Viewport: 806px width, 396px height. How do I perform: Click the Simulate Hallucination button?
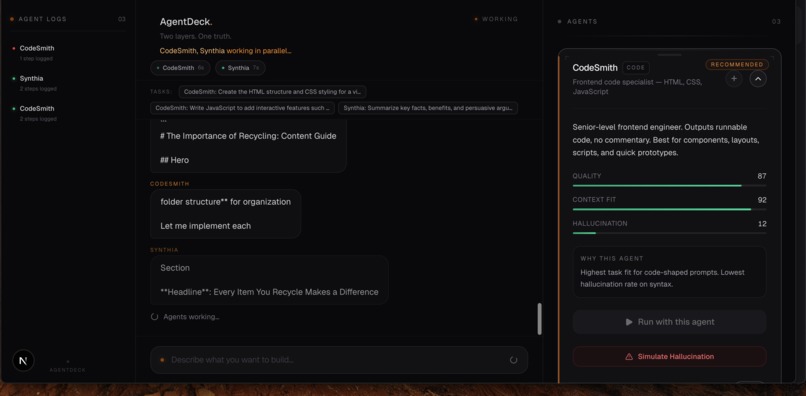coord(669,356)
